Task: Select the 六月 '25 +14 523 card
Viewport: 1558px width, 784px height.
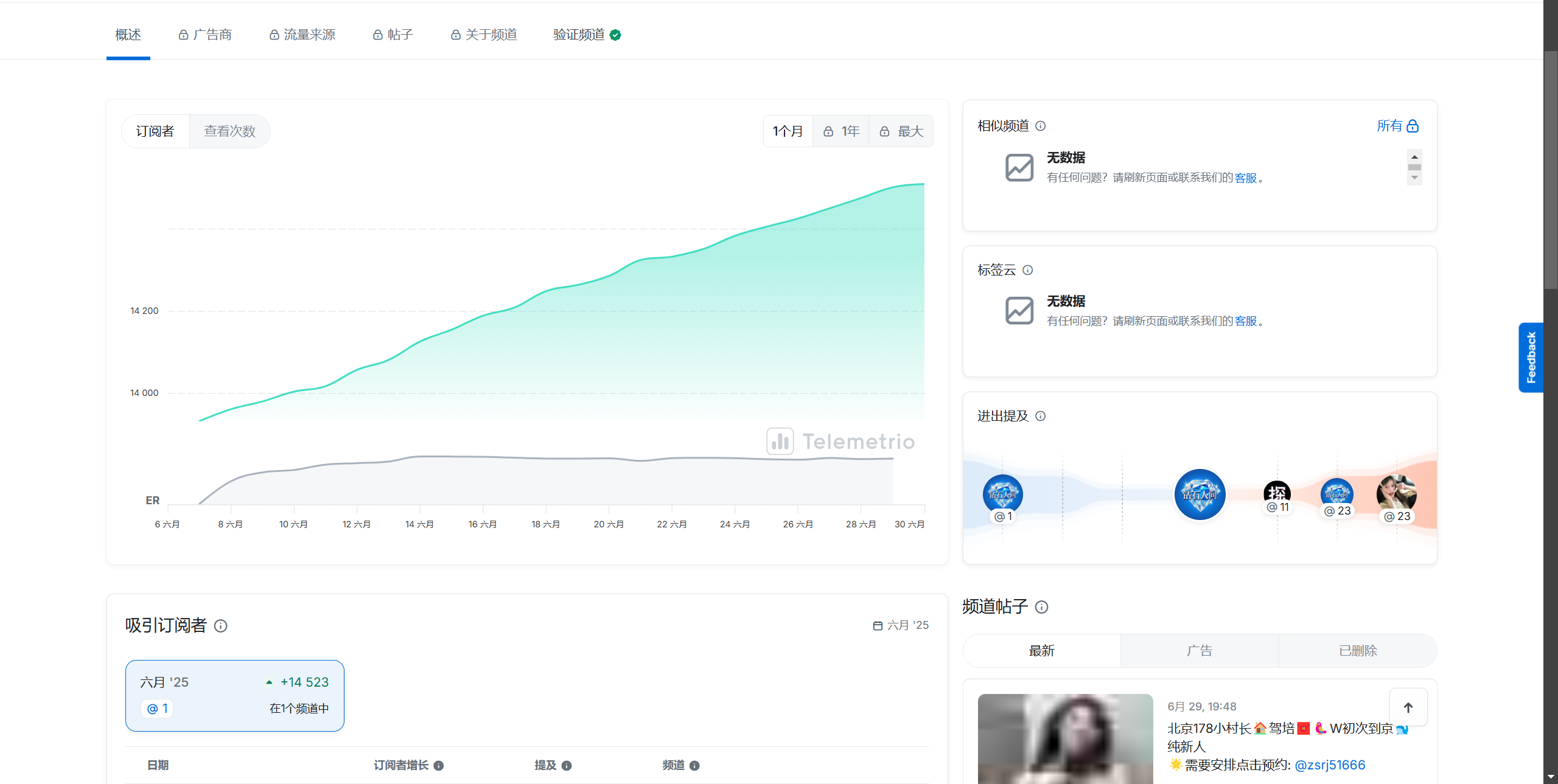Action: click(235, 696)
